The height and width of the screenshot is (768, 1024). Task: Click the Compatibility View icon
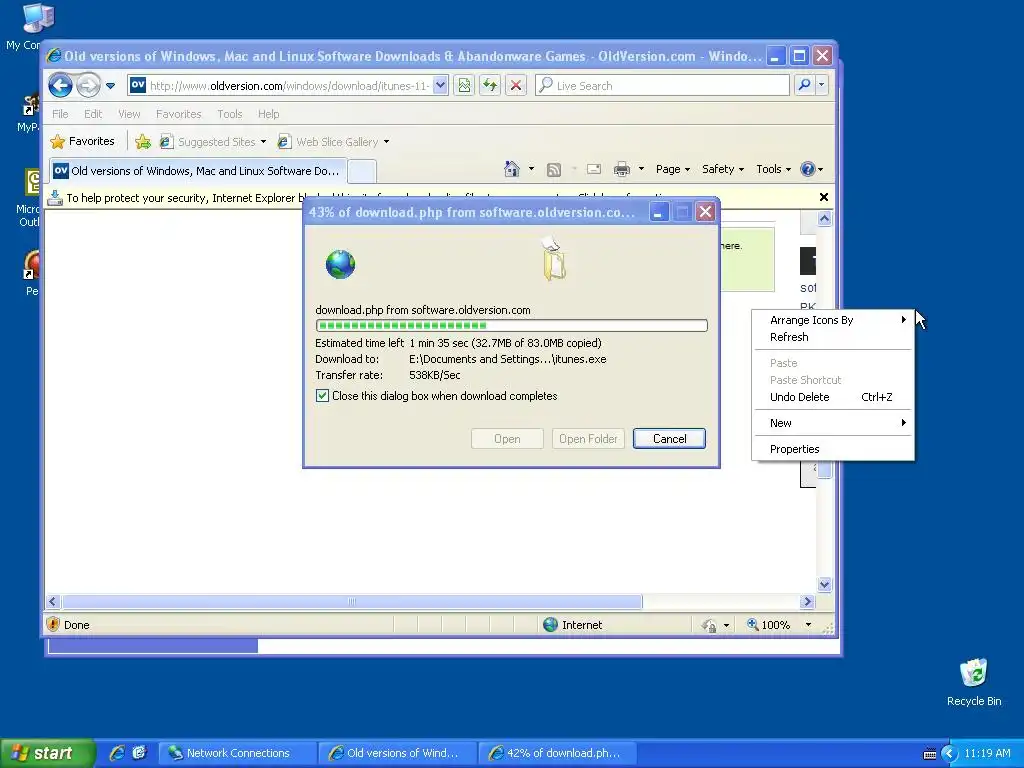(464, 86)
